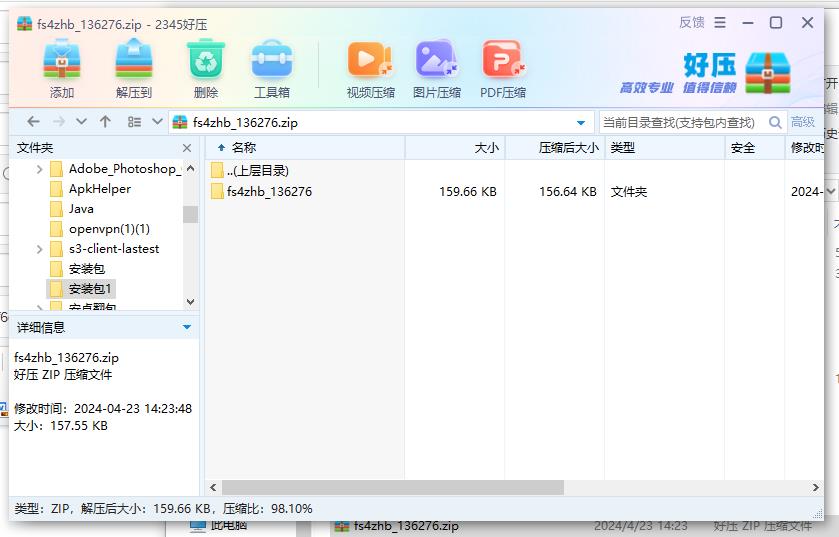Open the hamburger main menu

(720, 22)
